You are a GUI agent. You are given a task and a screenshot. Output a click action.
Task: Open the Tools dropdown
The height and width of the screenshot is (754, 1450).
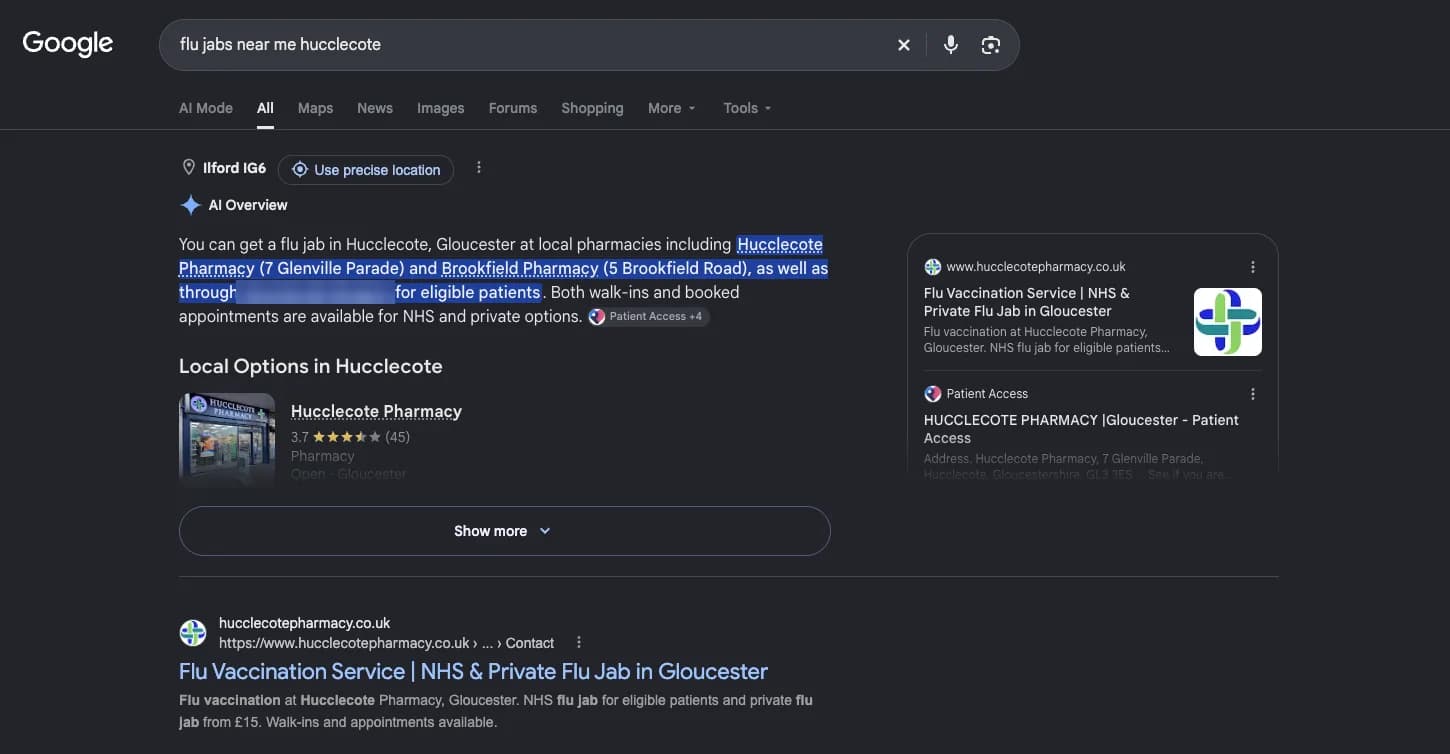pyautogui.click(x=747, y=108)
